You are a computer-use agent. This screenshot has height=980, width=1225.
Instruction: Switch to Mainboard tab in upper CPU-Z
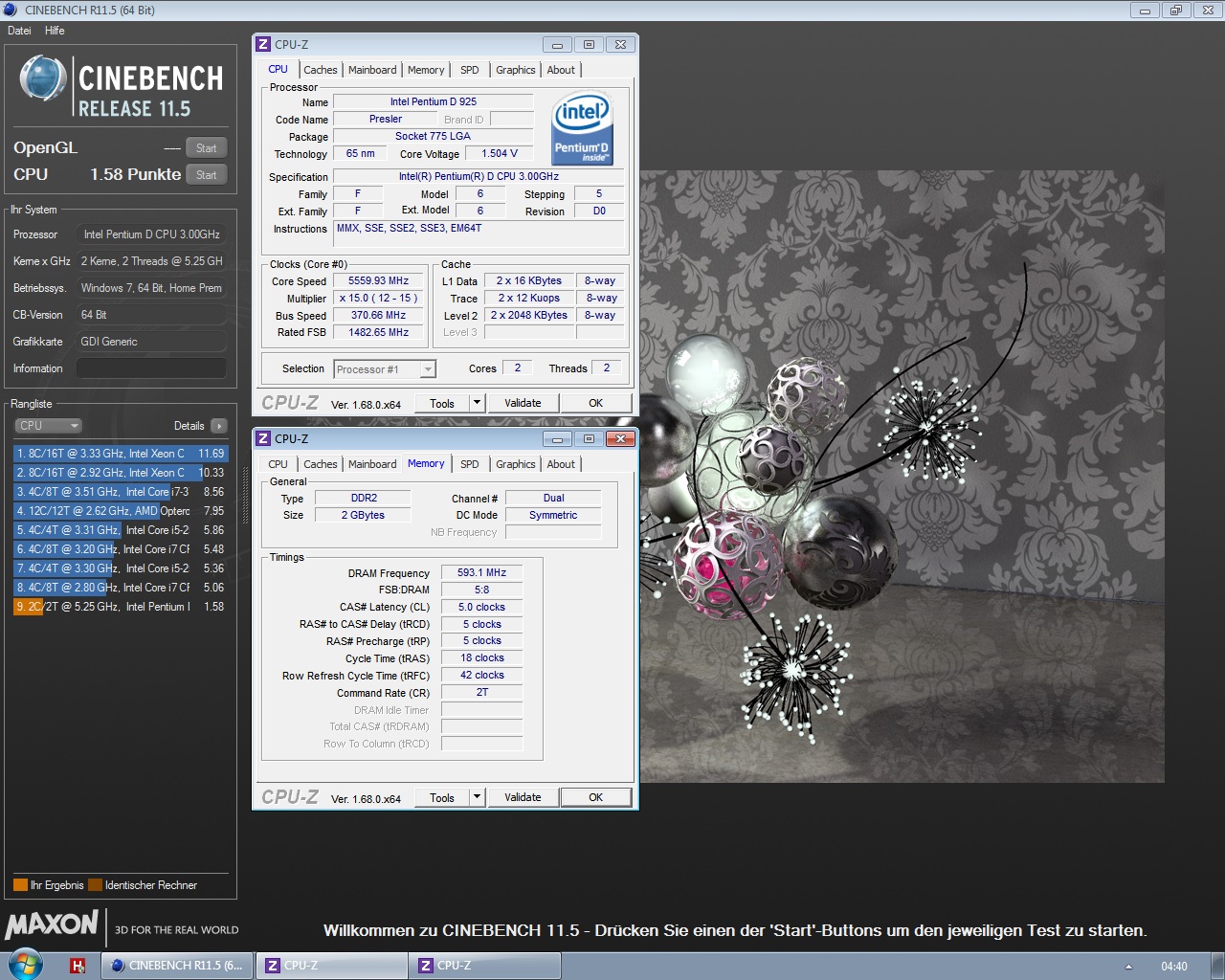click(372, 70)
